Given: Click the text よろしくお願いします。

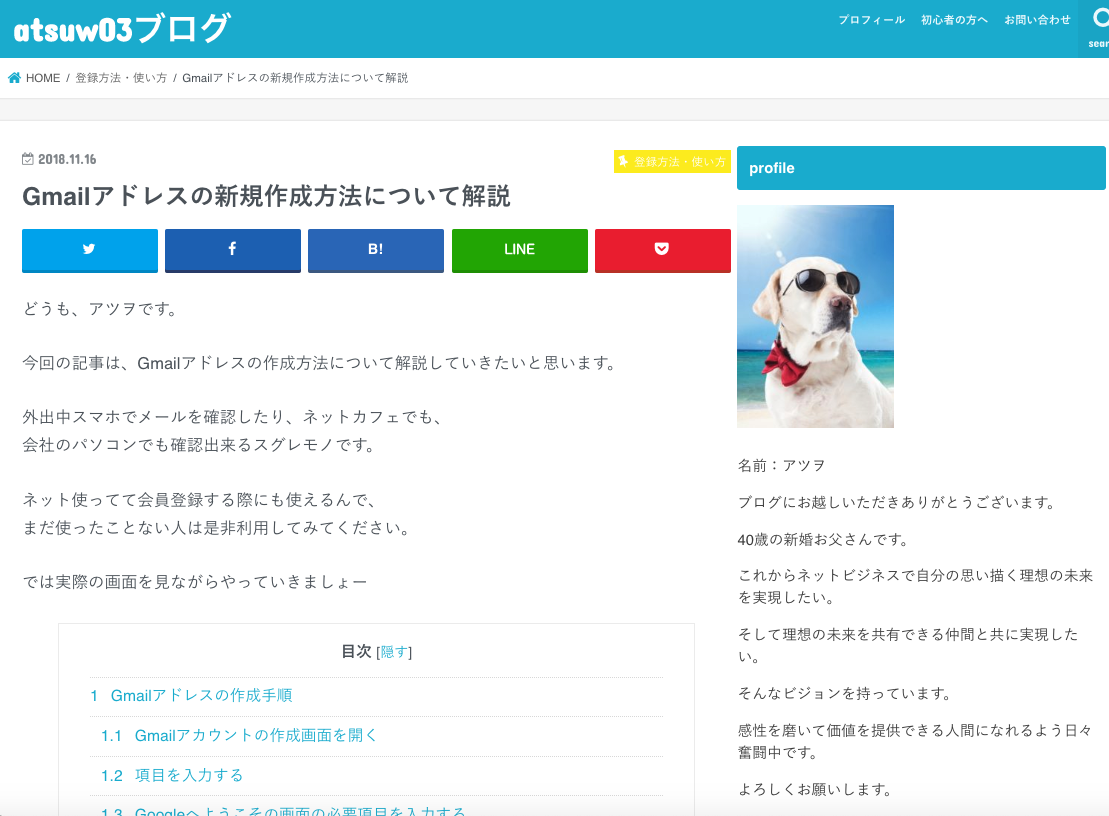Looking at the screenshot, I should [817, 789].
